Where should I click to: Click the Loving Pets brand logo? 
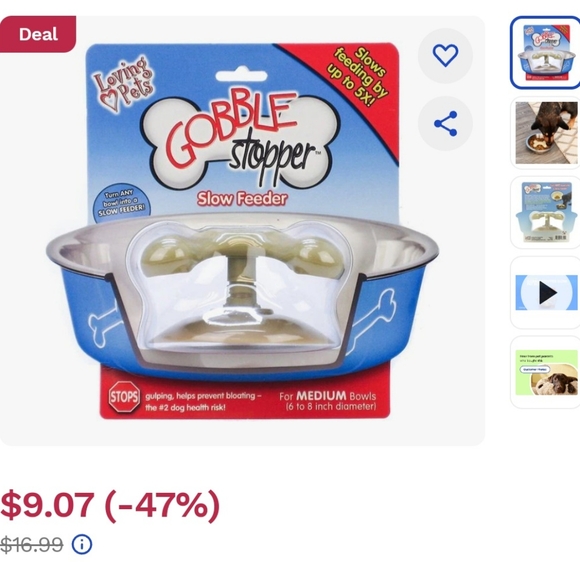(124, 84)
